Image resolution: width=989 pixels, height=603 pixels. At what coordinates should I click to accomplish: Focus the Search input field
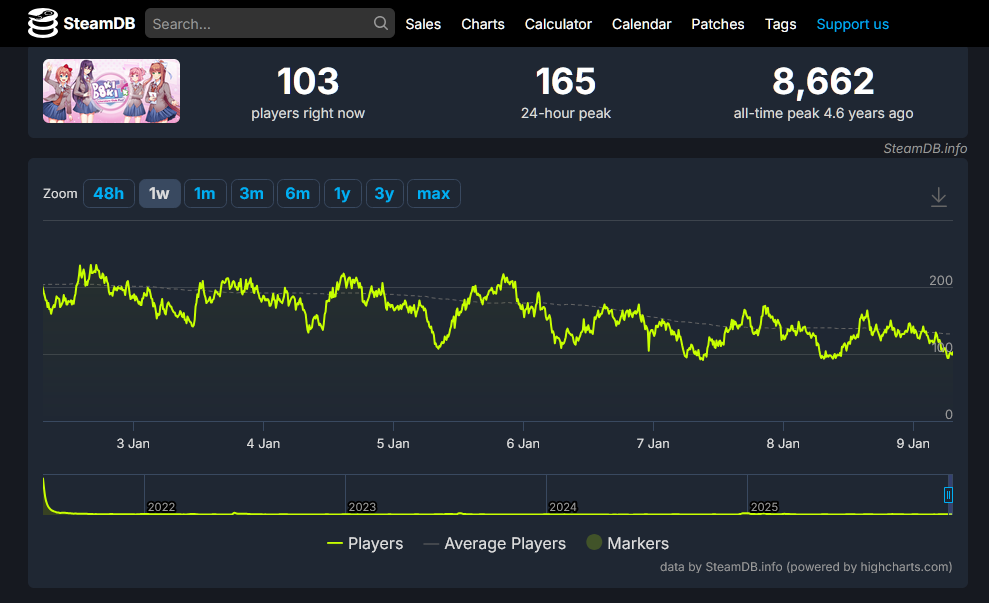(270, 23)
